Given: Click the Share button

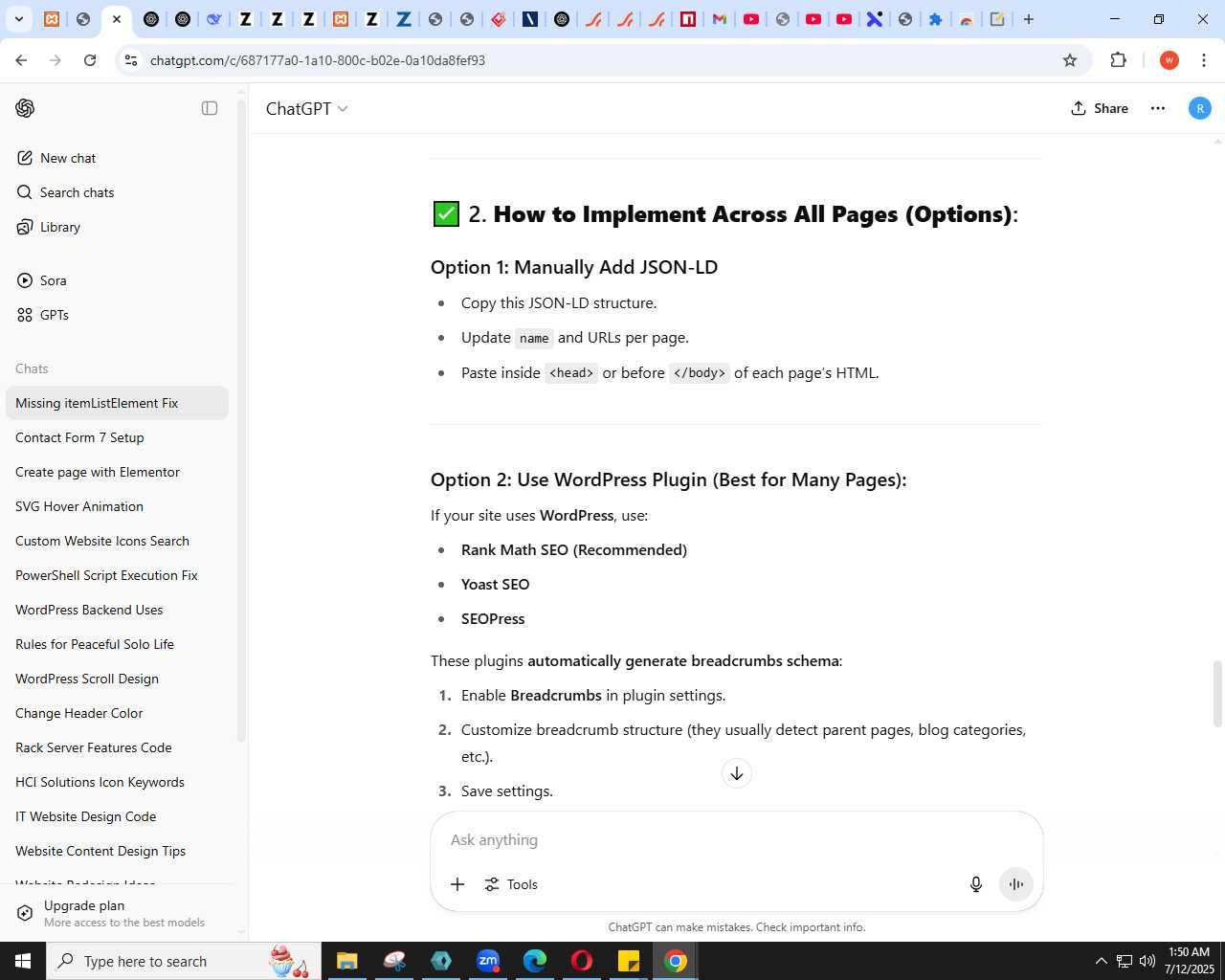Looking at the screenshot, I should click(x=1100, y=108).
